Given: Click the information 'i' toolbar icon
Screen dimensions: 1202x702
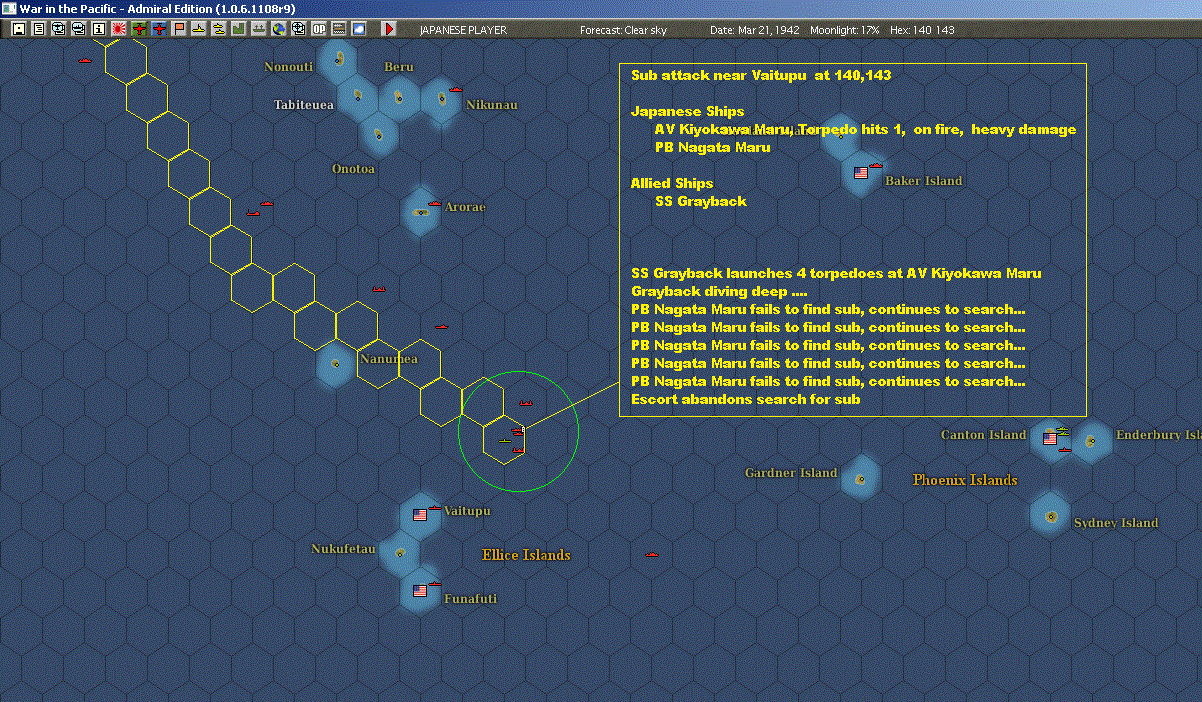Looking at the screenshot, I should (x=98, y=29).
